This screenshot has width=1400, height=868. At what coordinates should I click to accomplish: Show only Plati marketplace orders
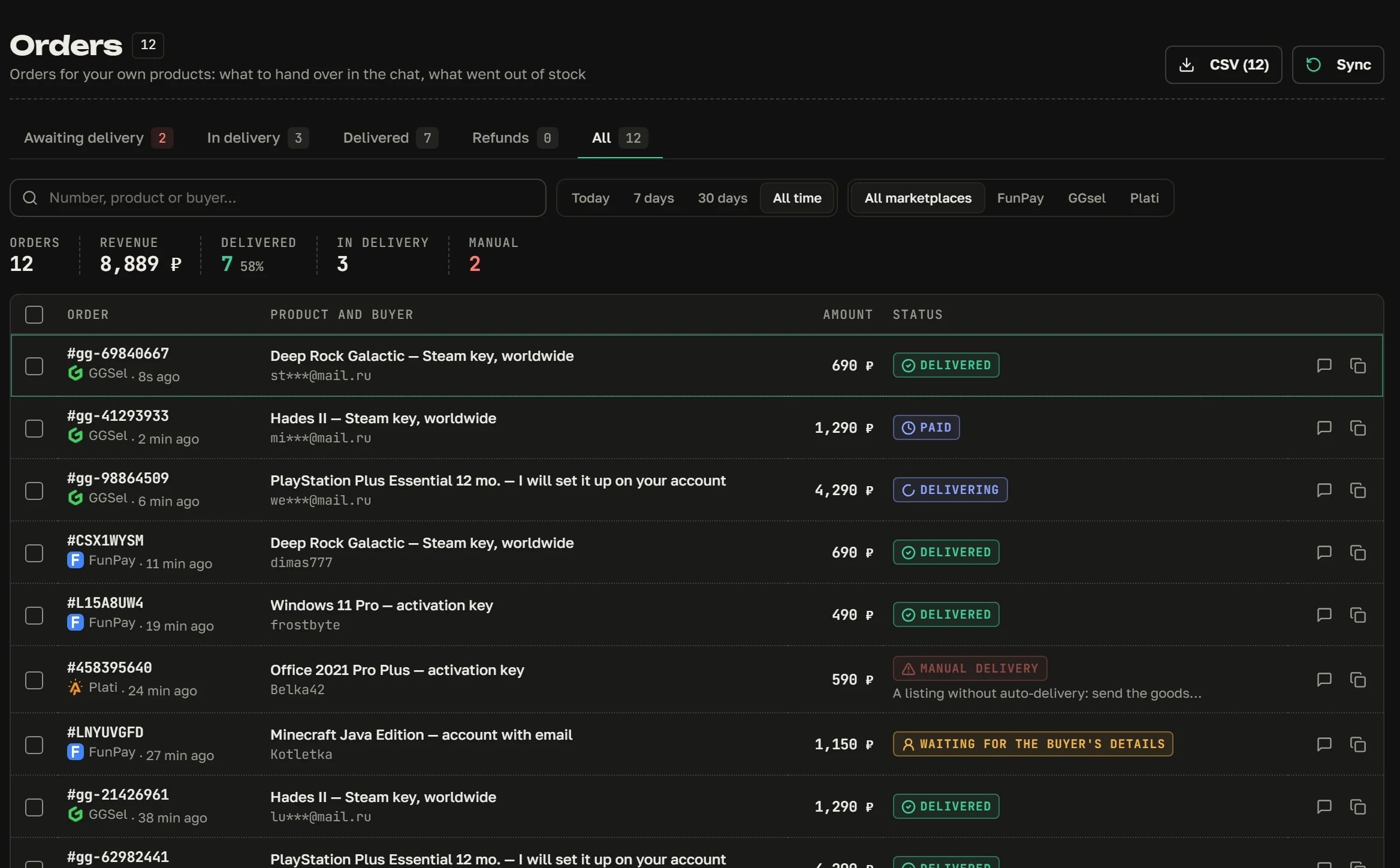[1144, 198]
